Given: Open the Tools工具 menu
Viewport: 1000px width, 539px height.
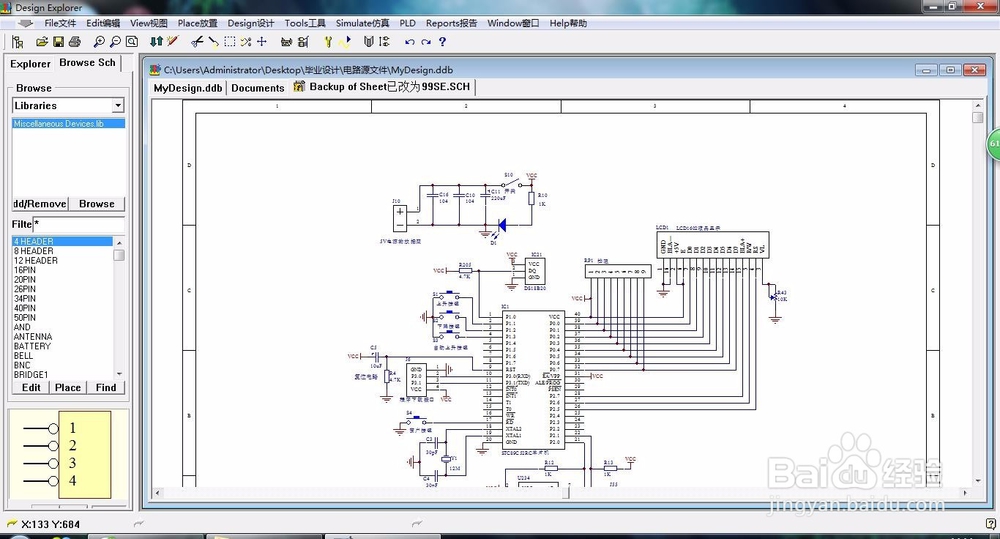Looking at the screenshot, I should click(305, 24).
